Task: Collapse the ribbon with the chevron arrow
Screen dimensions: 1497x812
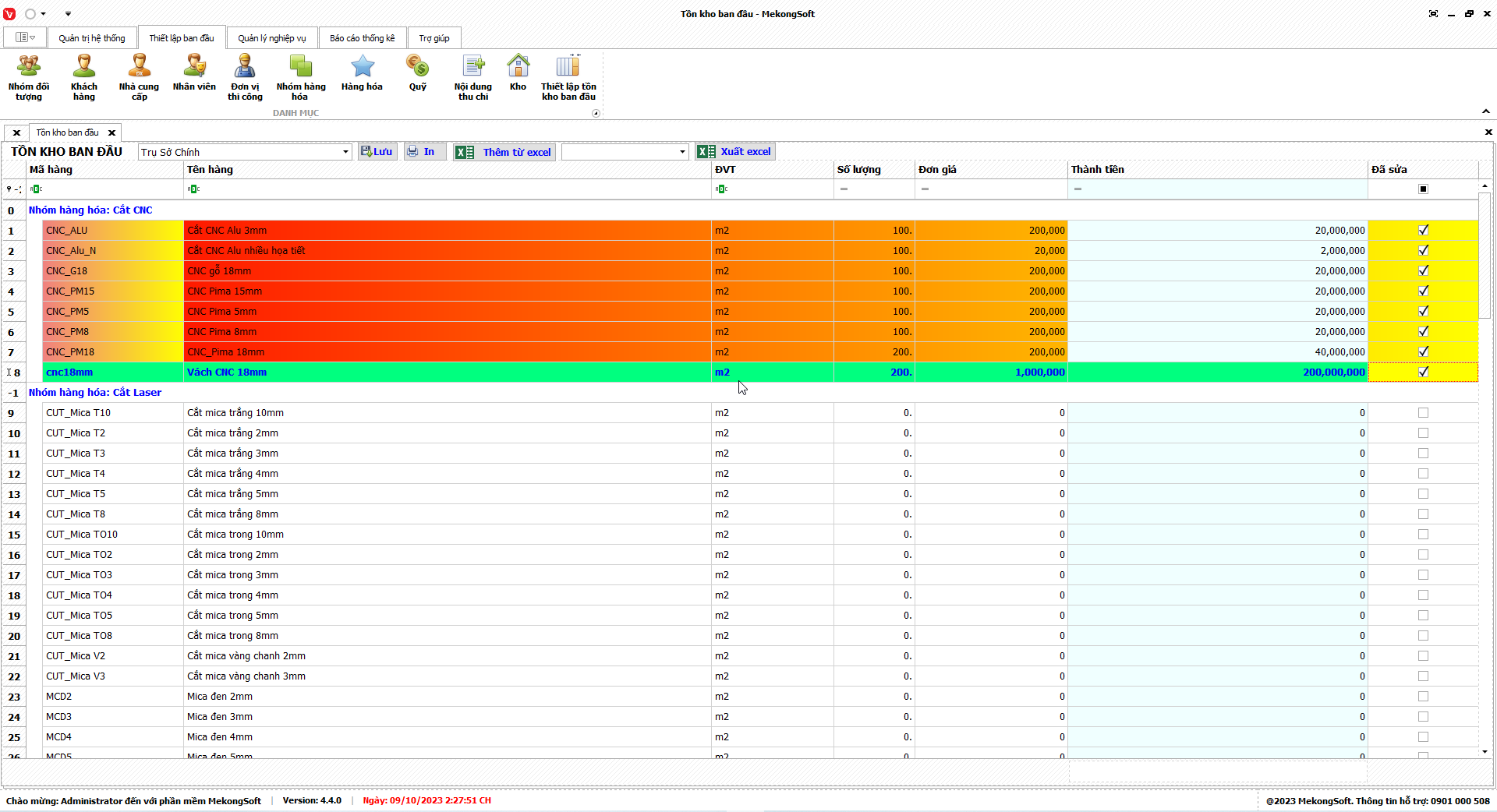Action: (1485, 111)
